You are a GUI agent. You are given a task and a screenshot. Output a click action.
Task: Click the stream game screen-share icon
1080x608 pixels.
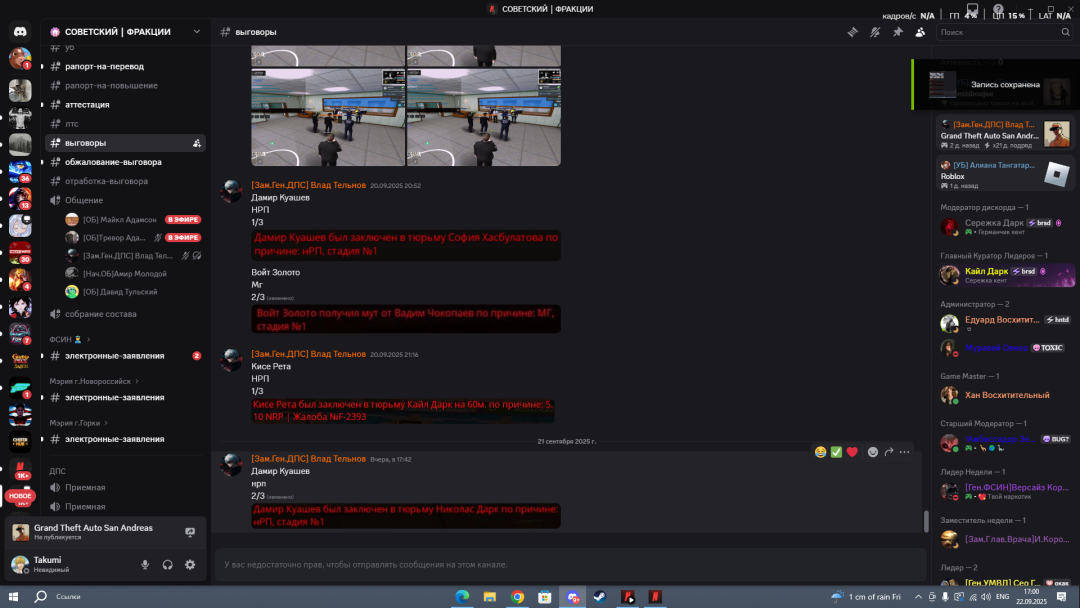coord(190,532)
